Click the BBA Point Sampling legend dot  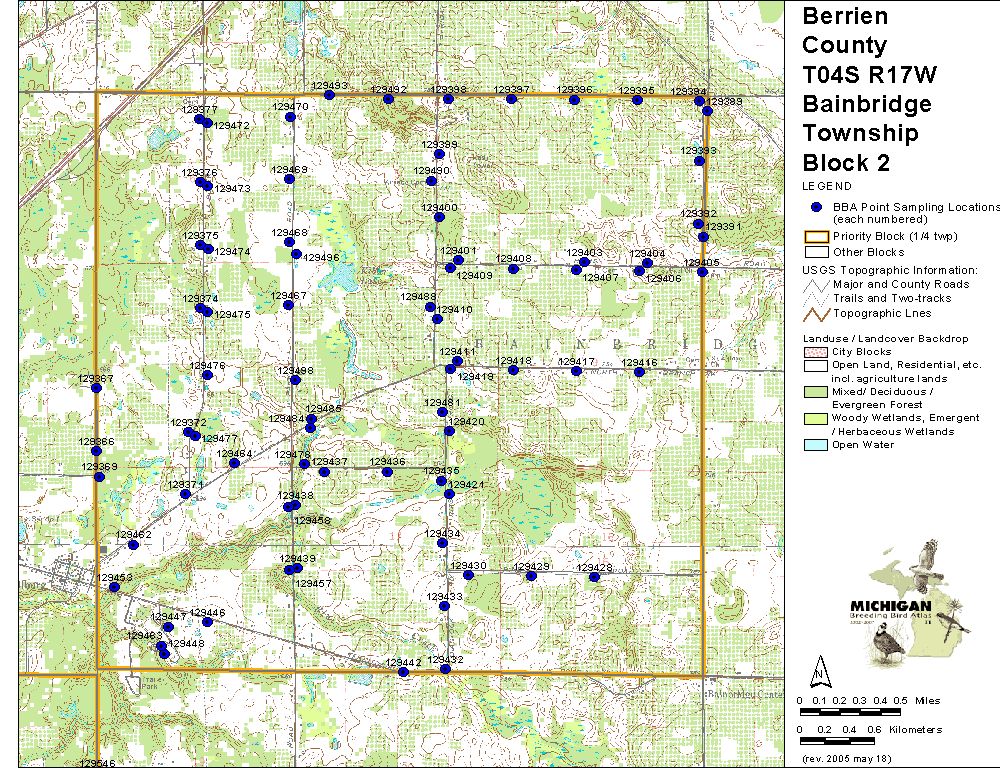[817, 206]
